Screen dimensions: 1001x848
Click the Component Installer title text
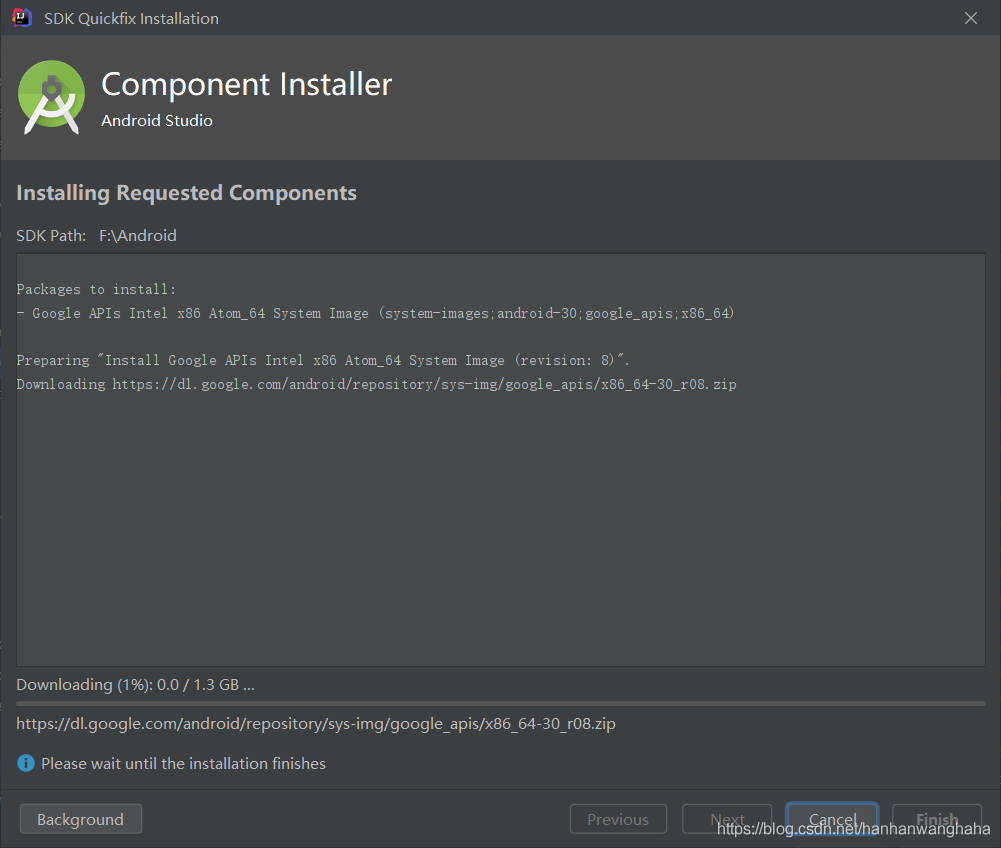click(x=246, y=84)
